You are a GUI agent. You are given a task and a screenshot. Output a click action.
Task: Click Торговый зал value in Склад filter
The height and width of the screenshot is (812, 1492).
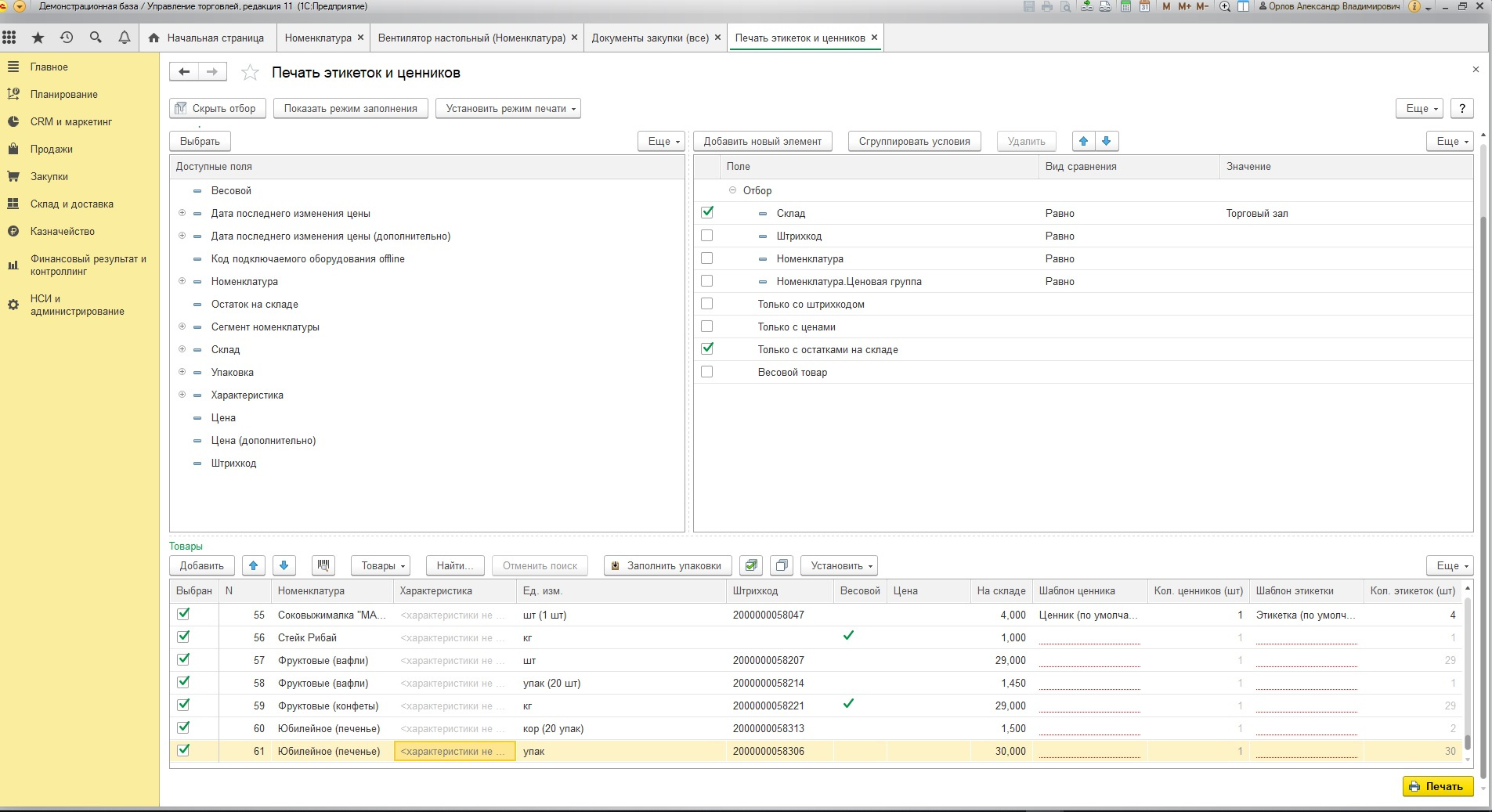pos(1257,213)
